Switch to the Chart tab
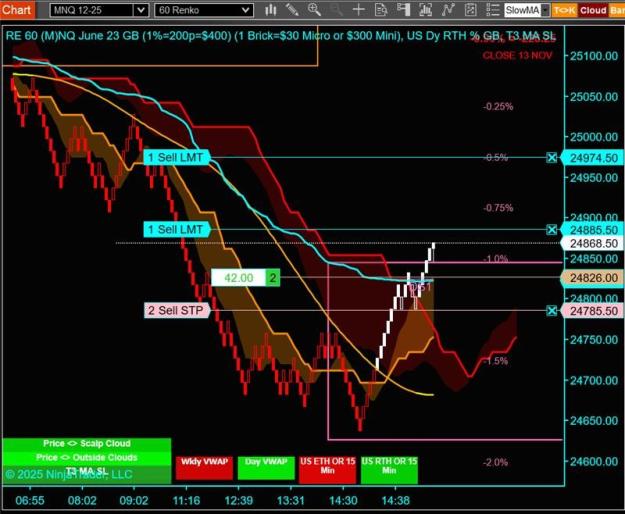This screenshot has height=514, width=625. [17, 10]
